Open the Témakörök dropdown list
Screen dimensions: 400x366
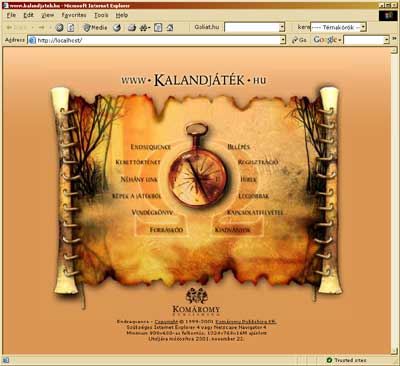pos(339,27)
